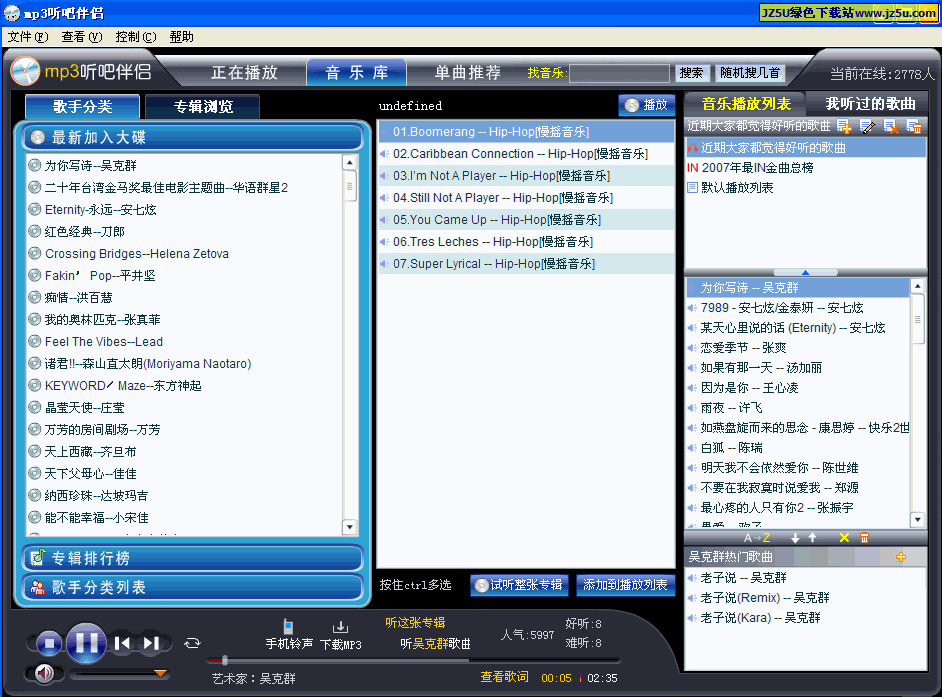Click the delete playlist X icon
The width and height of the screenshot is (942, 697).
point(891,126)
